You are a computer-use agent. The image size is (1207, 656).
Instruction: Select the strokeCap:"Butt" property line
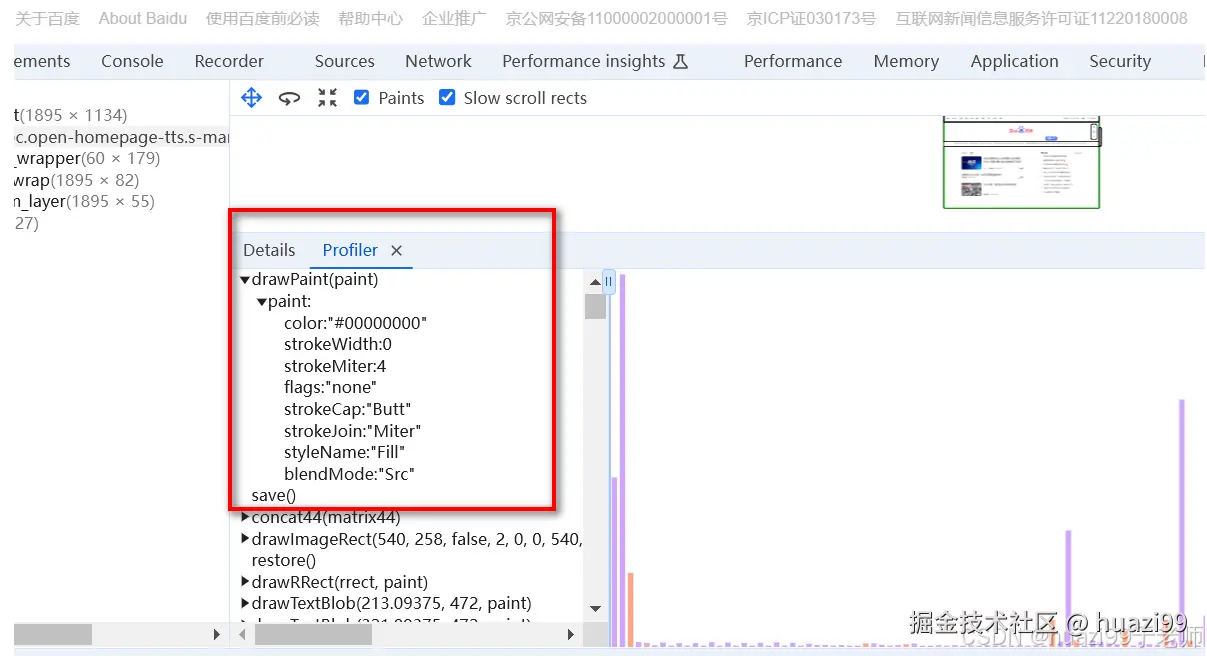(x=348, y=409)
